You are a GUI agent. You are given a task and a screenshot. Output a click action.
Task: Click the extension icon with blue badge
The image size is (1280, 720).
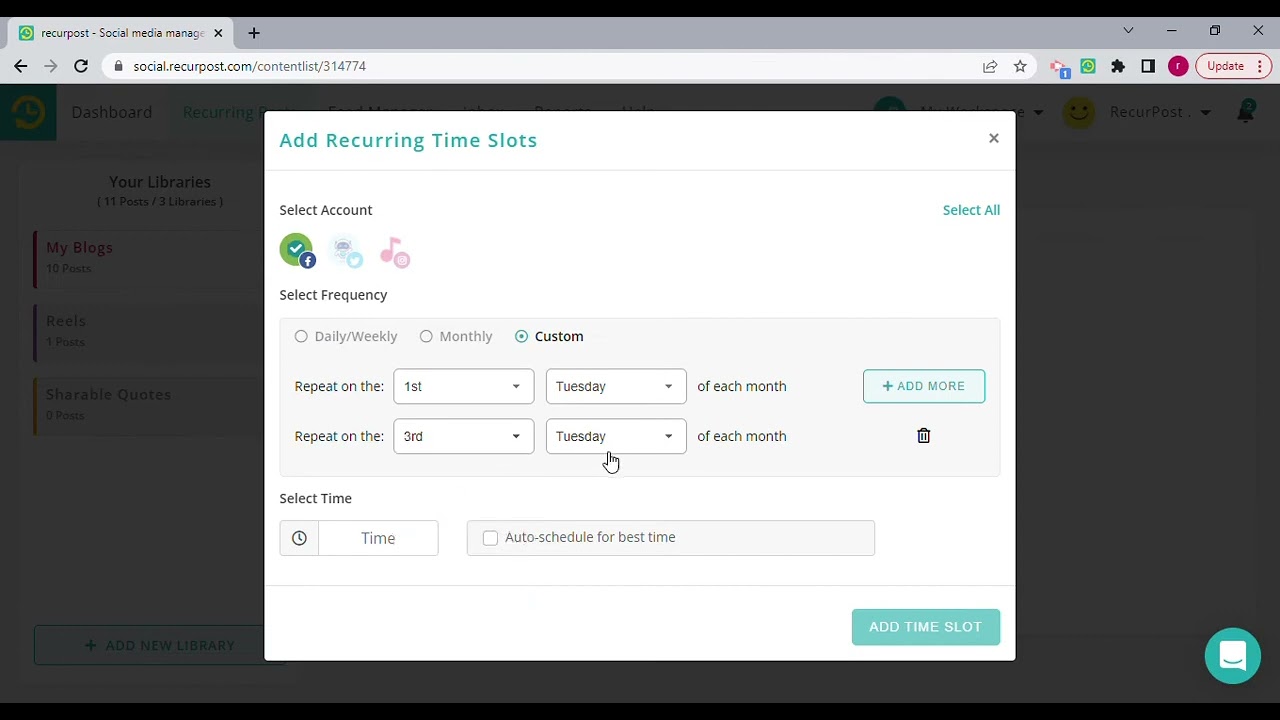1059,67
